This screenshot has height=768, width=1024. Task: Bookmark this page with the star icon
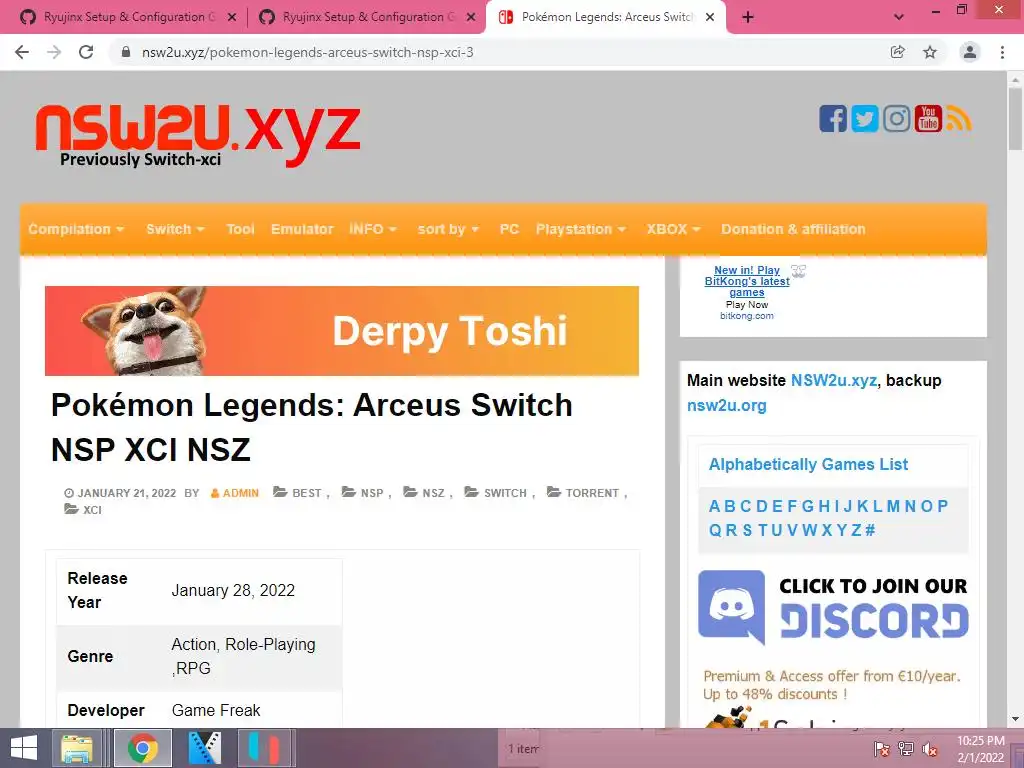pos(930,52)
